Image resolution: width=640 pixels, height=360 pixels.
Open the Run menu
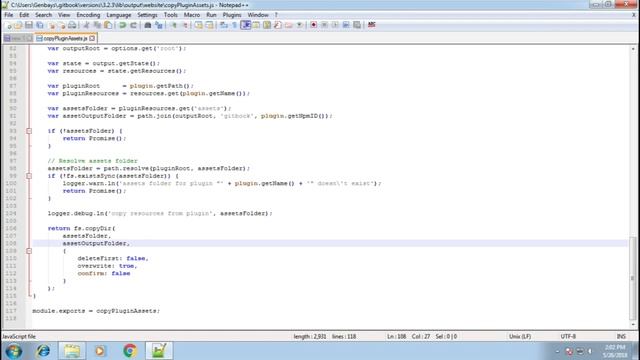click(211, 15)
